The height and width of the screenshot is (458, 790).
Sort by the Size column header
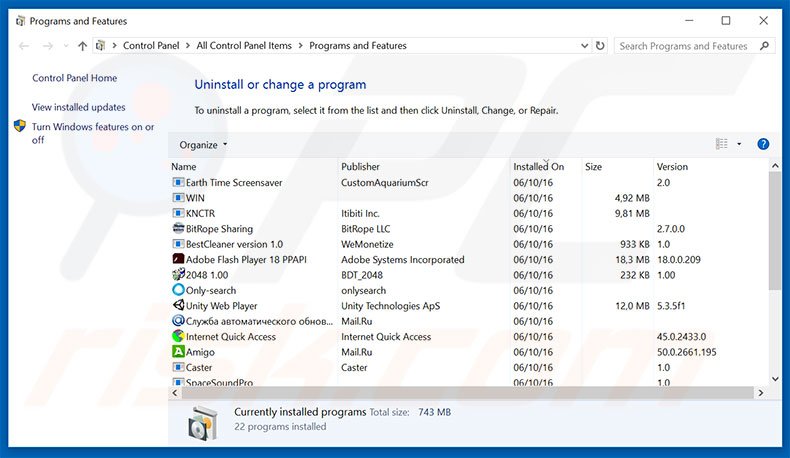point(593,166)
